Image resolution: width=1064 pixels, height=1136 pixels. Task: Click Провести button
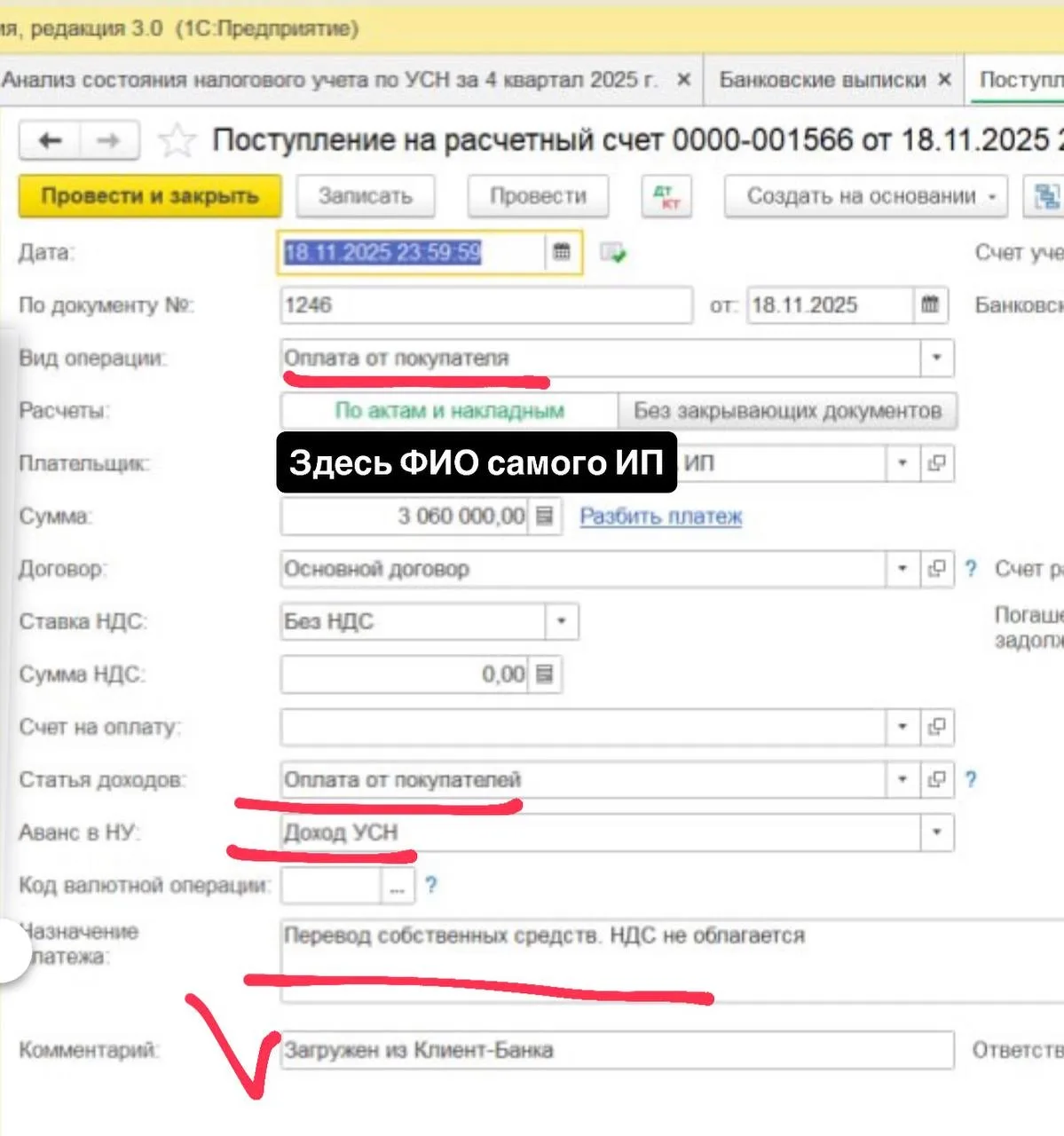(538, 196)
